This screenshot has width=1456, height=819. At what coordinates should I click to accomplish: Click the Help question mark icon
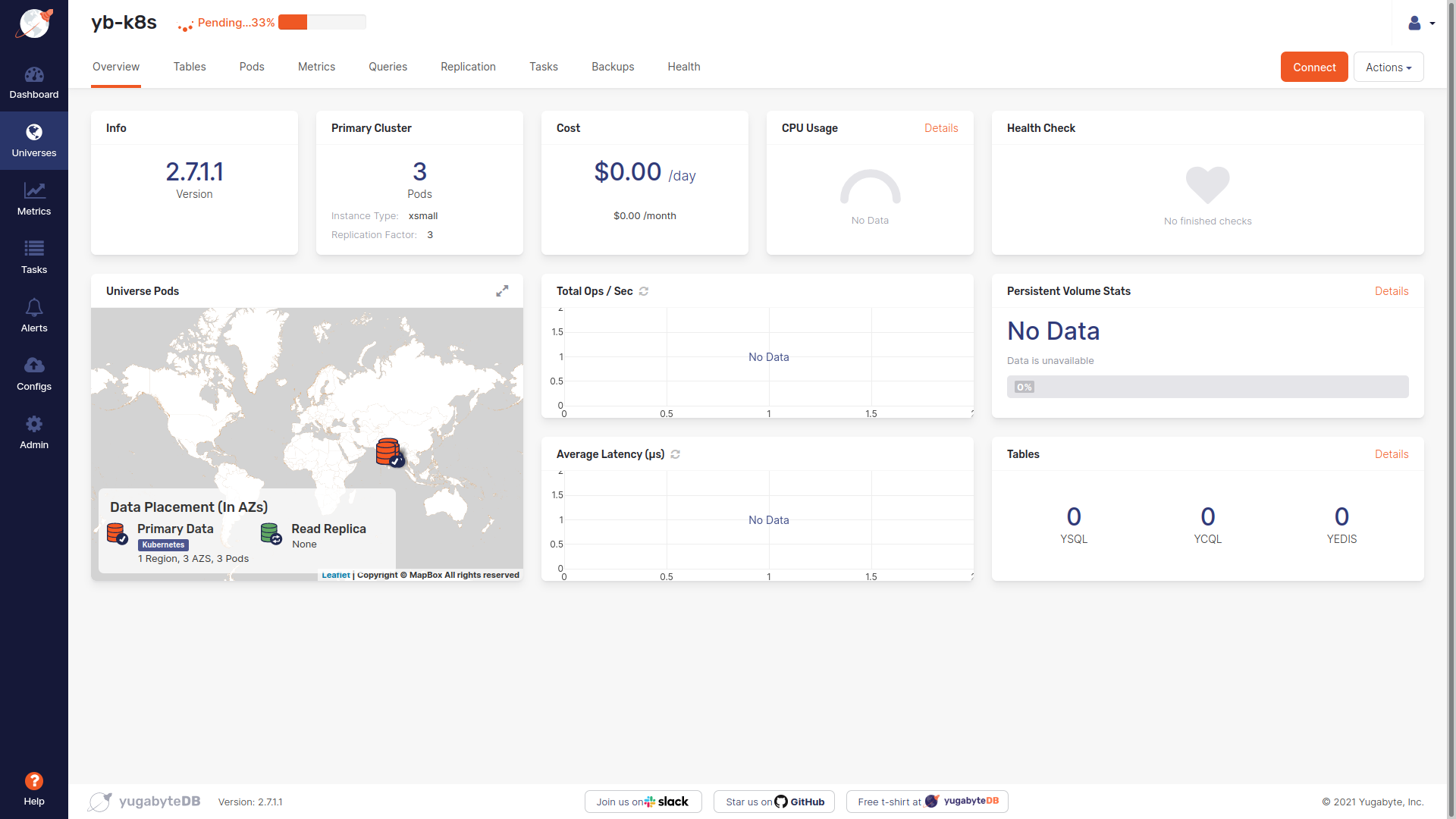(x=34, y=781)
